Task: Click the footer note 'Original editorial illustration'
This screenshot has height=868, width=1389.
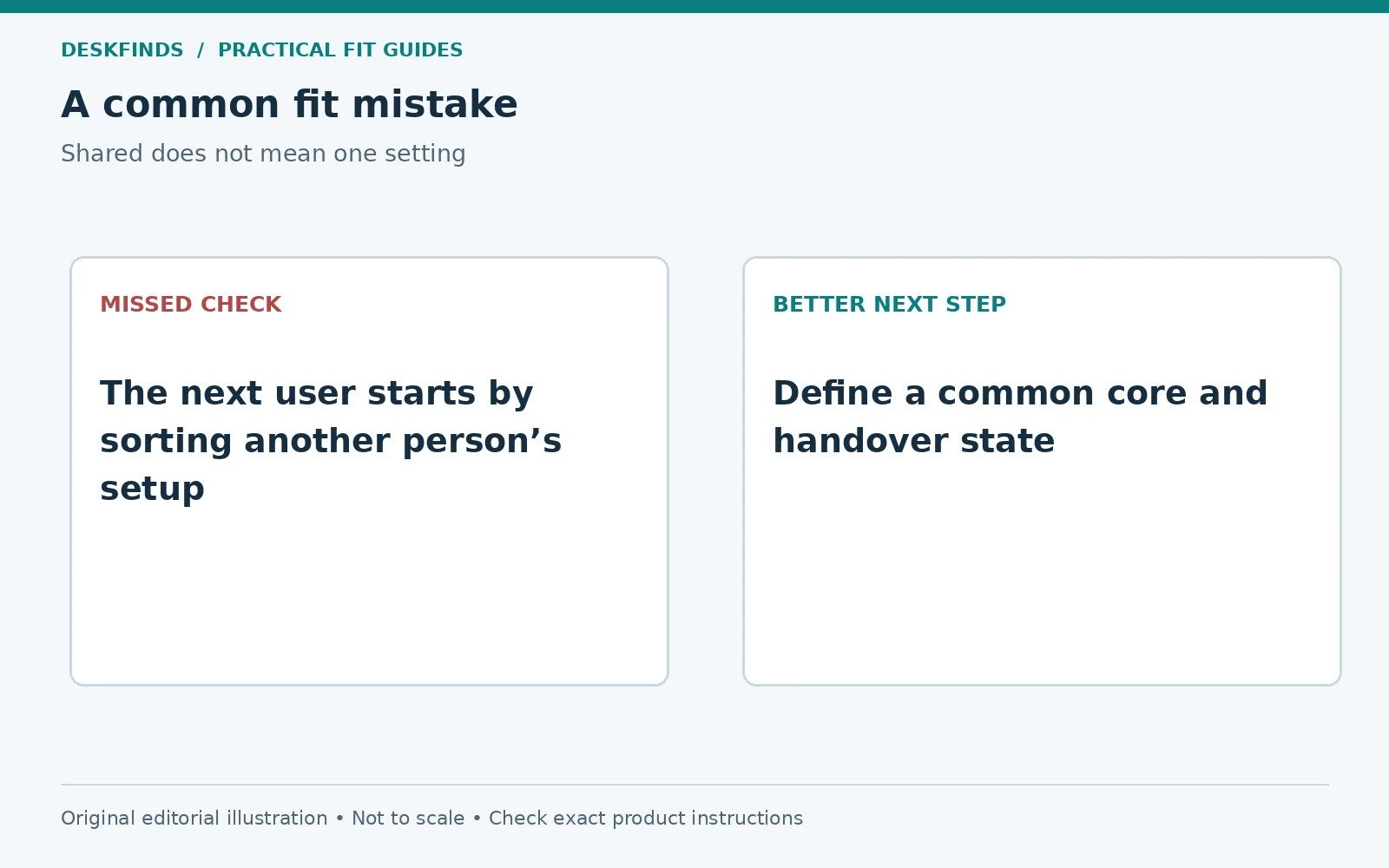Action: click(x=194, y=819)
